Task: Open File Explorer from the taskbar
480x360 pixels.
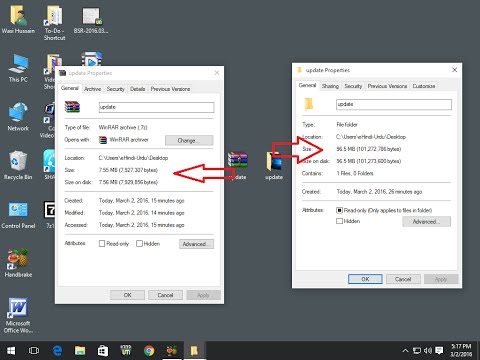Action: point(80,351)
